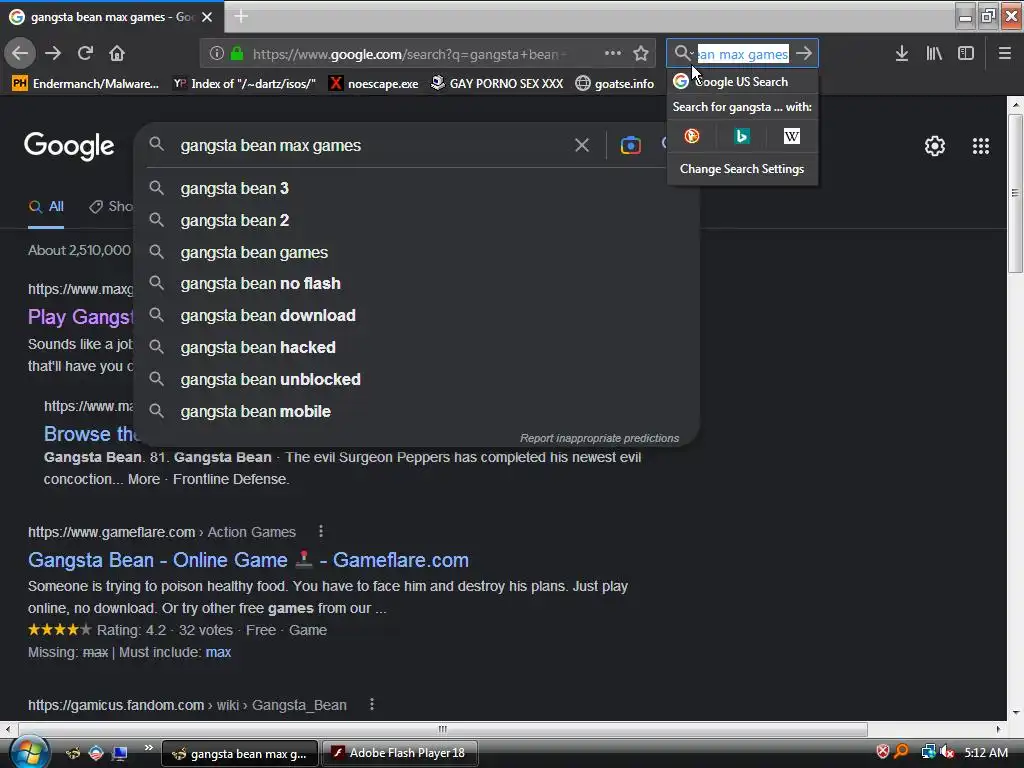
Task: Clear the Google search box text
Action: pyautogui.click(x=582, y=145)
